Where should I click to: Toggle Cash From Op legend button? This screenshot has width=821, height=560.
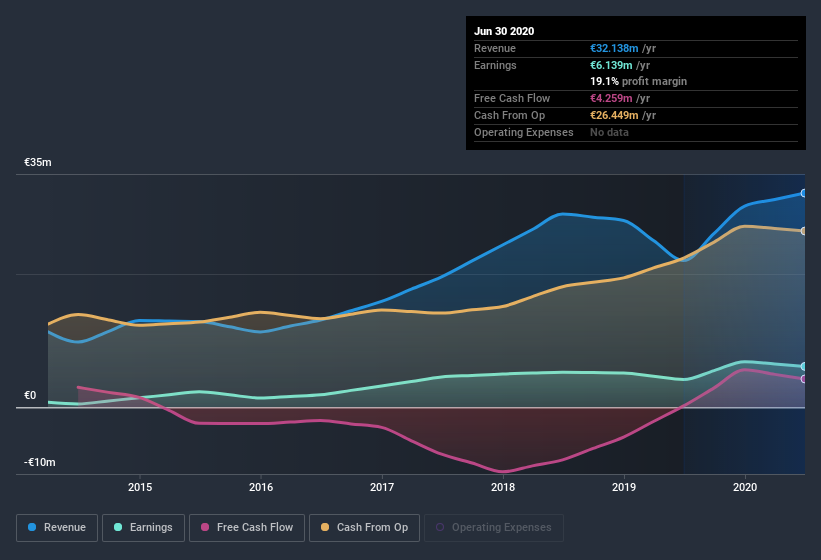click(x=364, y=528)
